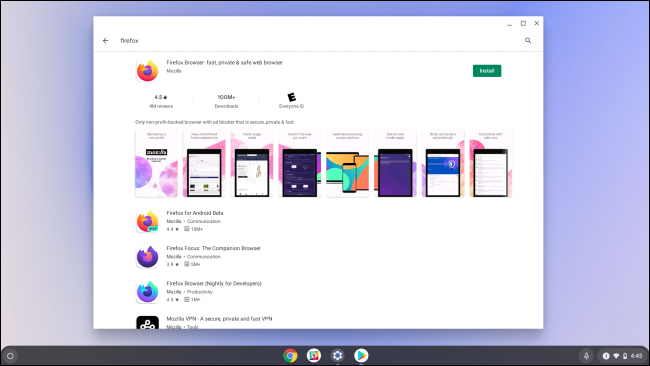Open the Firefox Browser app icon
Screen dimensions: 650x366
point(148,71)
